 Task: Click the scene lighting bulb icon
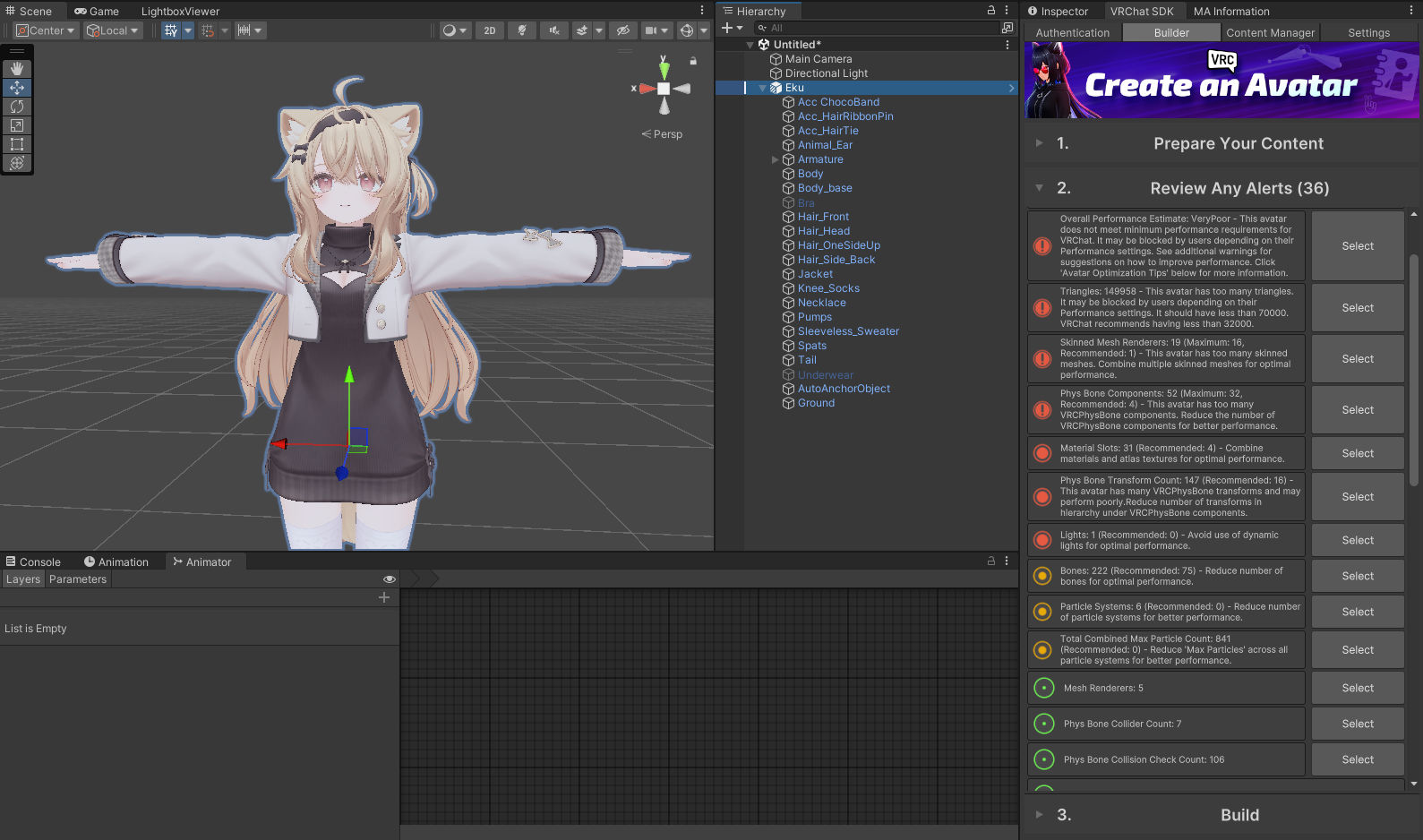pos(521,30)
